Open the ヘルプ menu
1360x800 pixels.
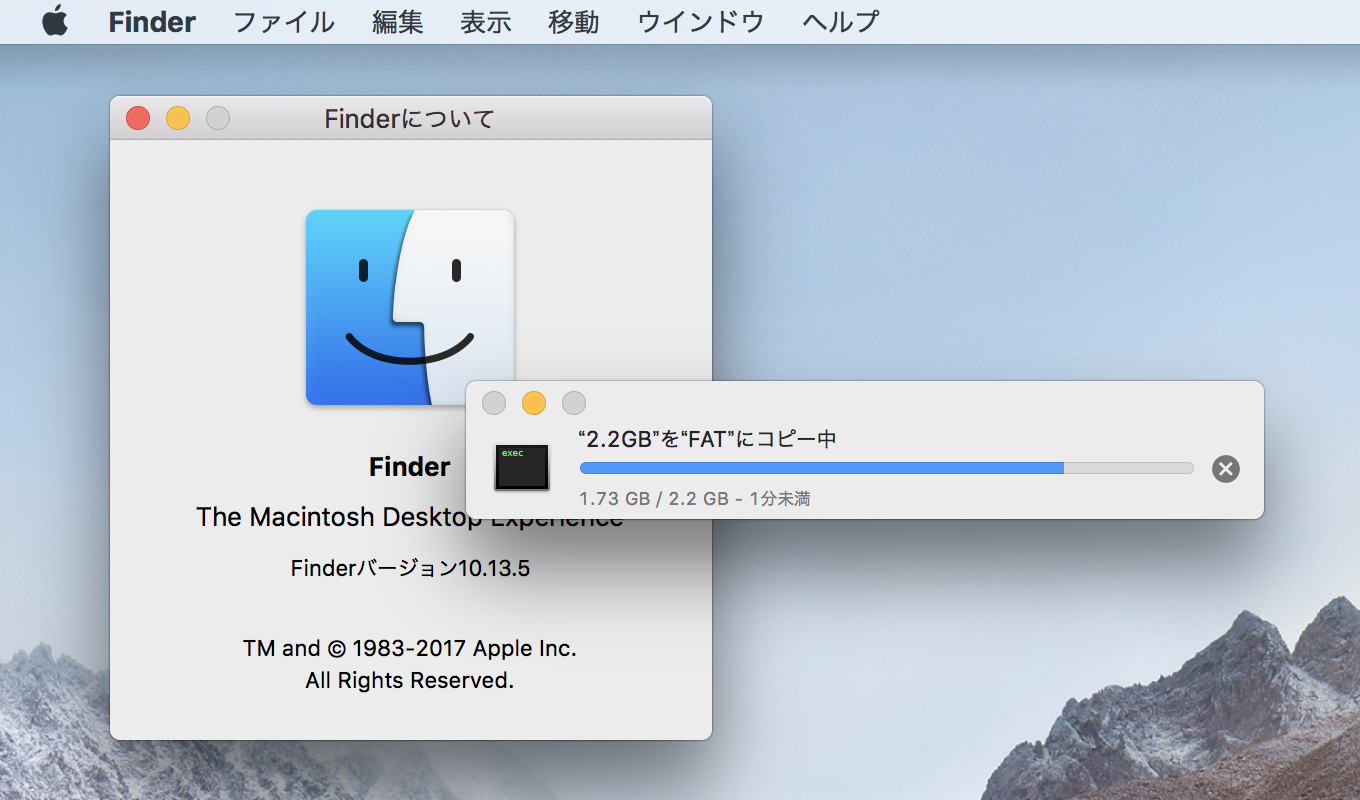pos(841,22)
